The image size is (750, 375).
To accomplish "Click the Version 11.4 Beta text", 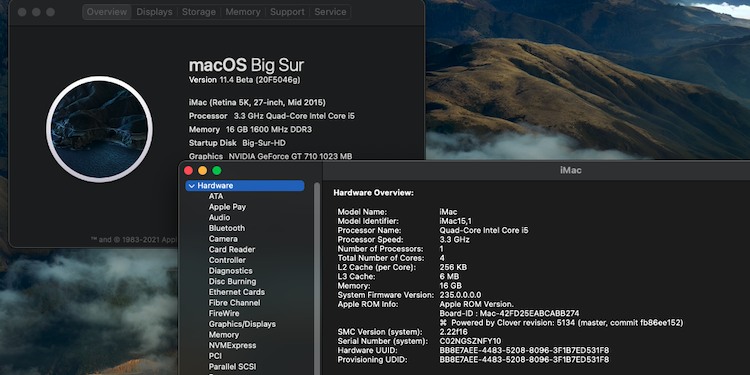I will coord(244,80).
